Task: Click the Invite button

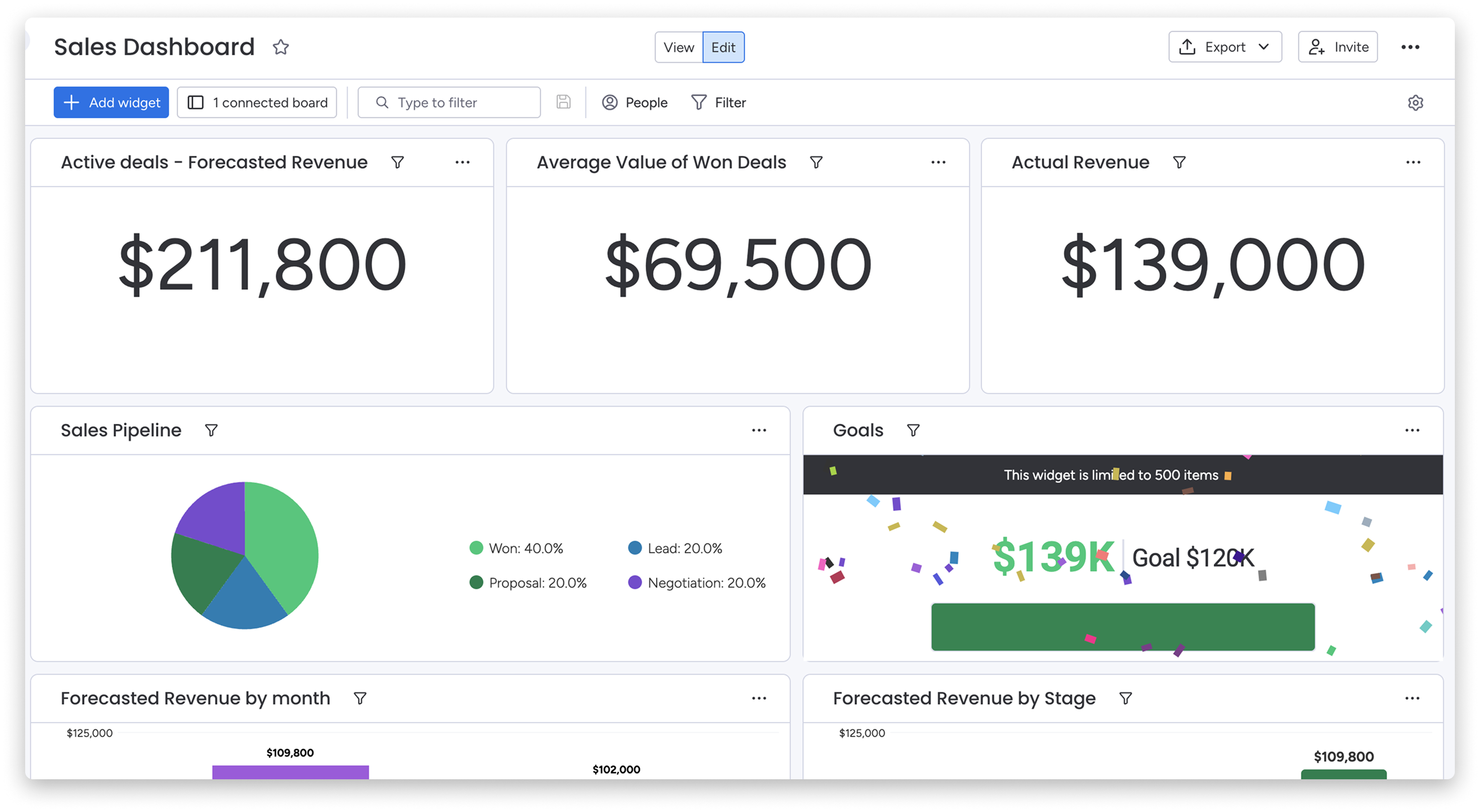Action: pos(1338,47)
